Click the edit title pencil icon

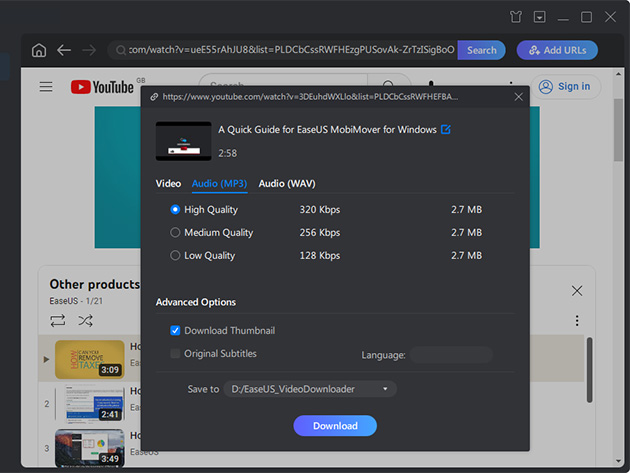click(x=446, y=130)
